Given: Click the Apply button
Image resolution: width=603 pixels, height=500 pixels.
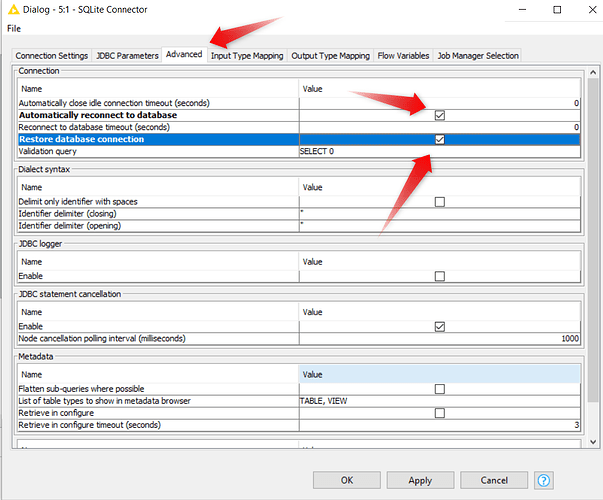Looking at the screenshot, I should pos(420,480).
